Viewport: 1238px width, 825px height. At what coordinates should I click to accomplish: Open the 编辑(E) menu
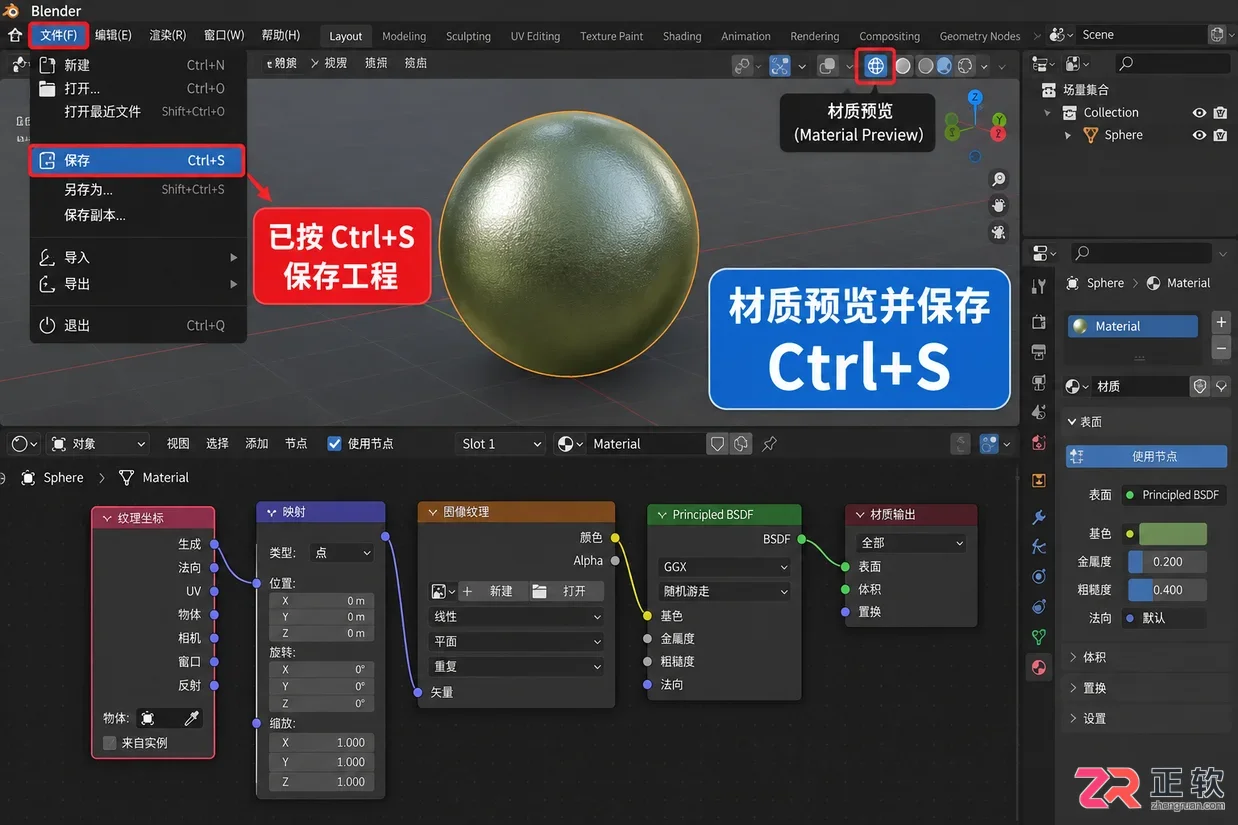(x=113, y=35)
